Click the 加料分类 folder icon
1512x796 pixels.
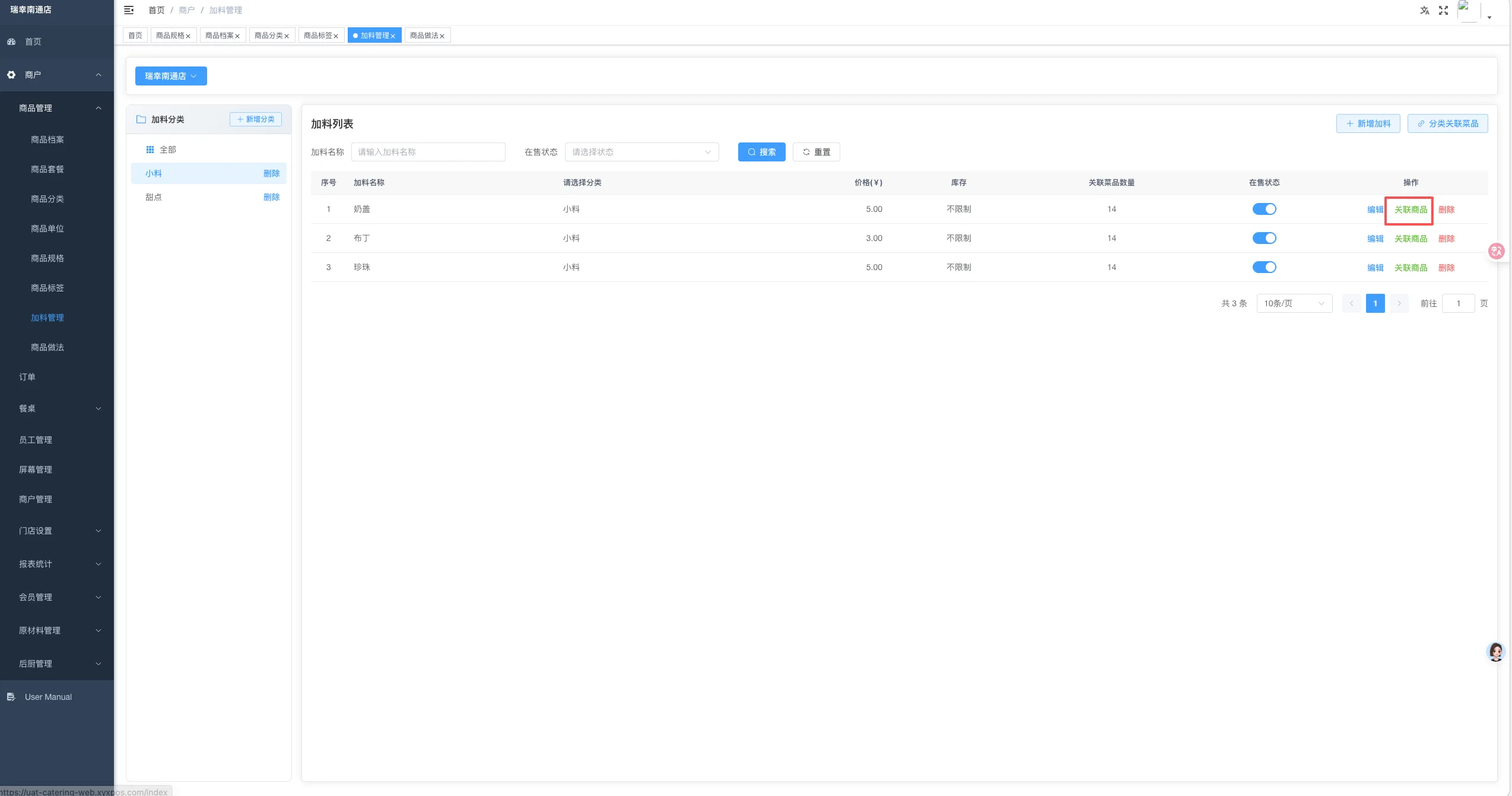[141, 119]
